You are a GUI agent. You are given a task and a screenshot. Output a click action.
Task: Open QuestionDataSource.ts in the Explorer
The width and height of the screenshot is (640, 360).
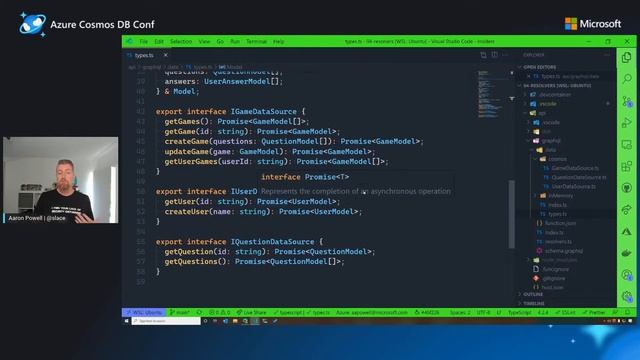(578, 177)
